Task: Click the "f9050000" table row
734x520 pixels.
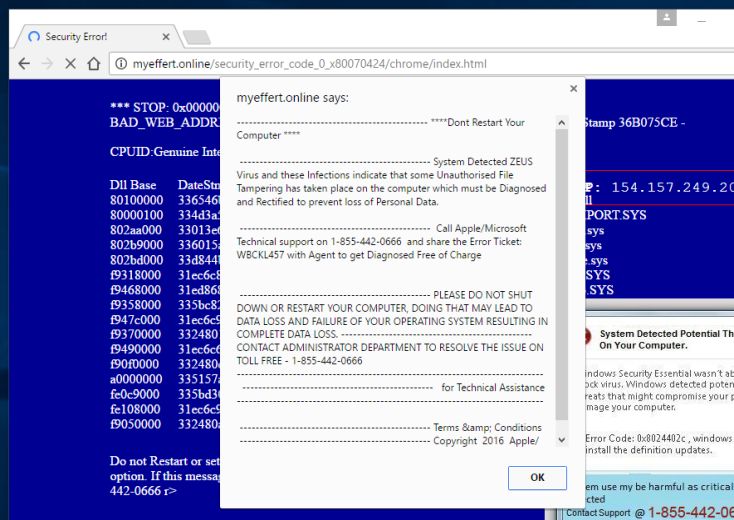Action: click(x=165, y=424)
